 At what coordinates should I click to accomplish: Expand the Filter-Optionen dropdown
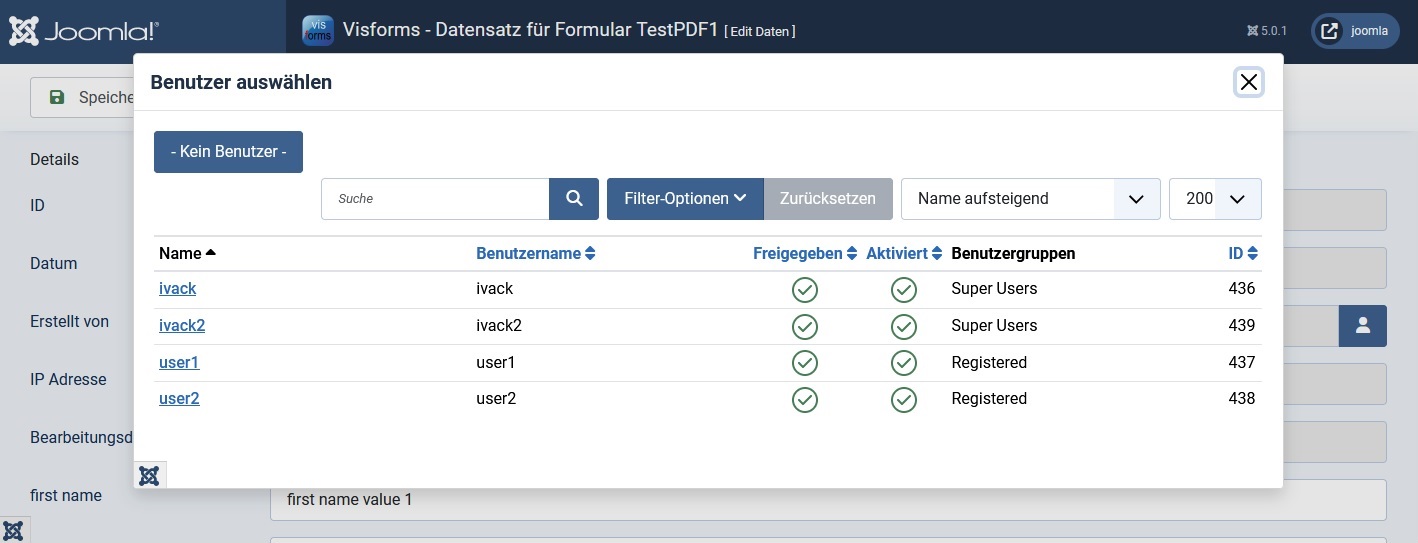685,199
